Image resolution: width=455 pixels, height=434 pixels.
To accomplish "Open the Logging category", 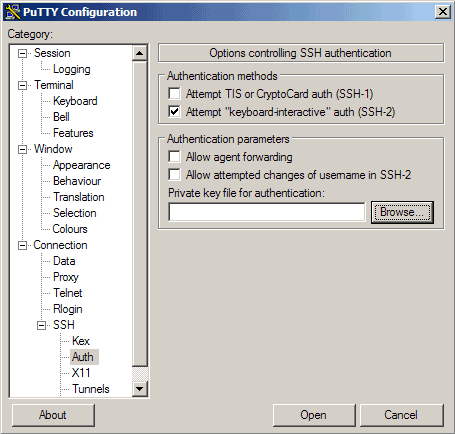I will click(72, 69).
